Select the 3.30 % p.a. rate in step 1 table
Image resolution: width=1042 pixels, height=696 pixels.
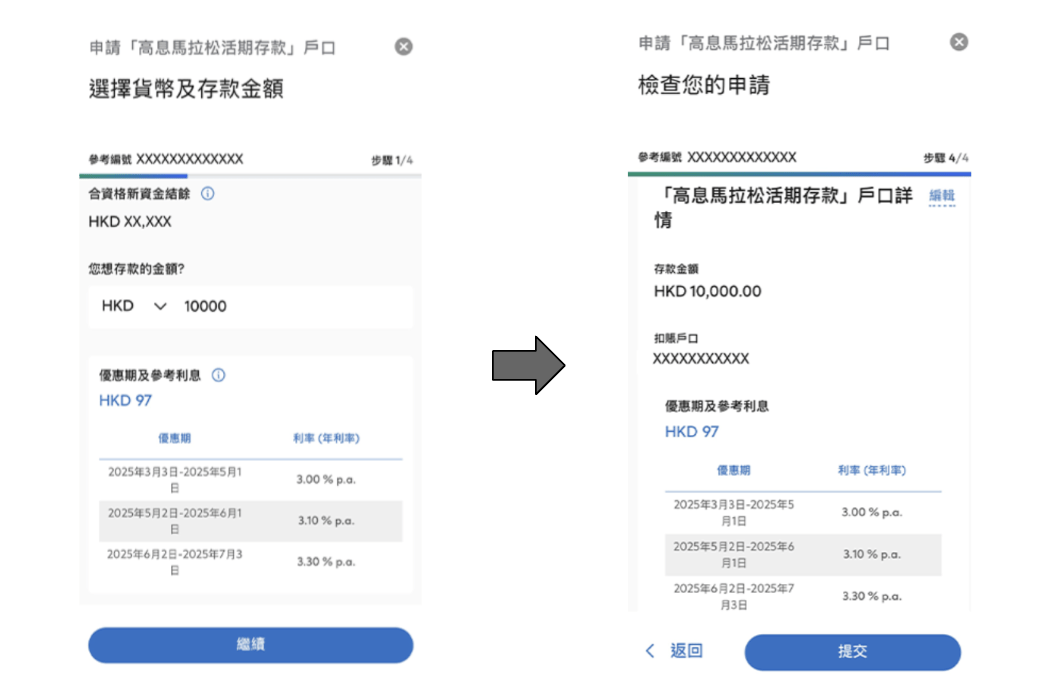click(326, 562)
